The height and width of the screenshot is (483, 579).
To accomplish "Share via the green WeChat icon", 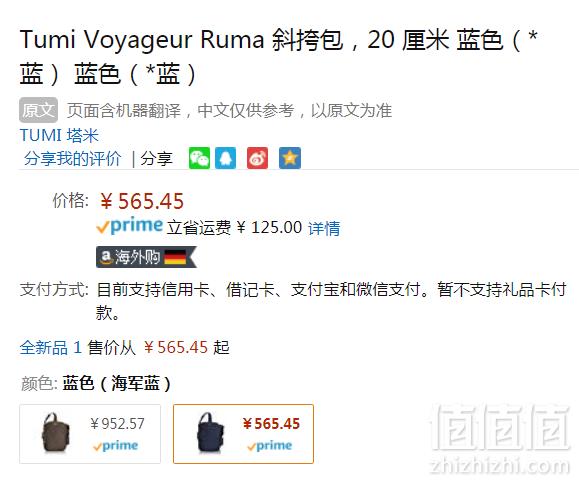I will click(x=199, y=158).
